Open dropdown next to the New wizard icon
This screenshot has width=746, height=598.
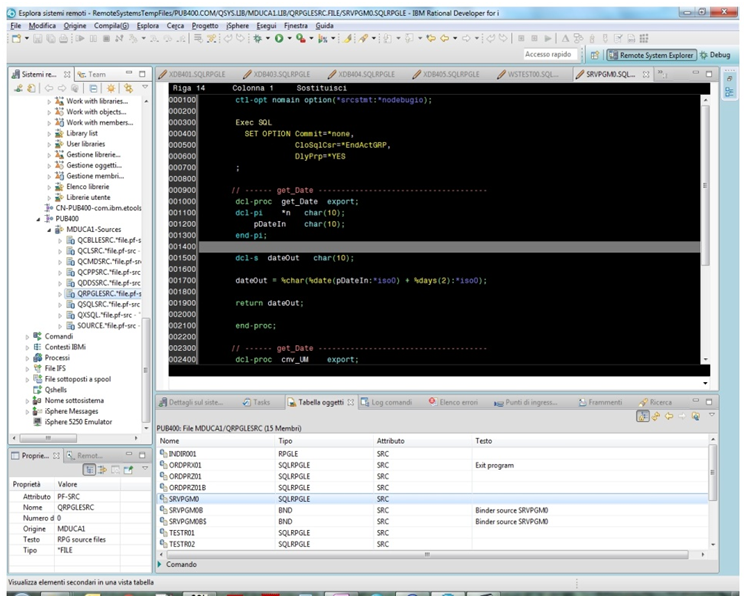tap(27, 39)
